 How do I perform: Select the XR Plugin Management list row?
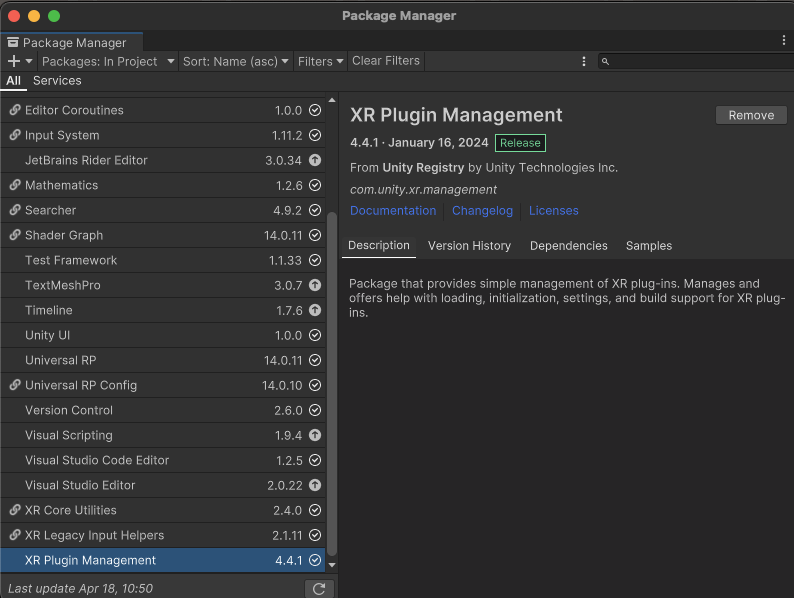pos(163,560)
